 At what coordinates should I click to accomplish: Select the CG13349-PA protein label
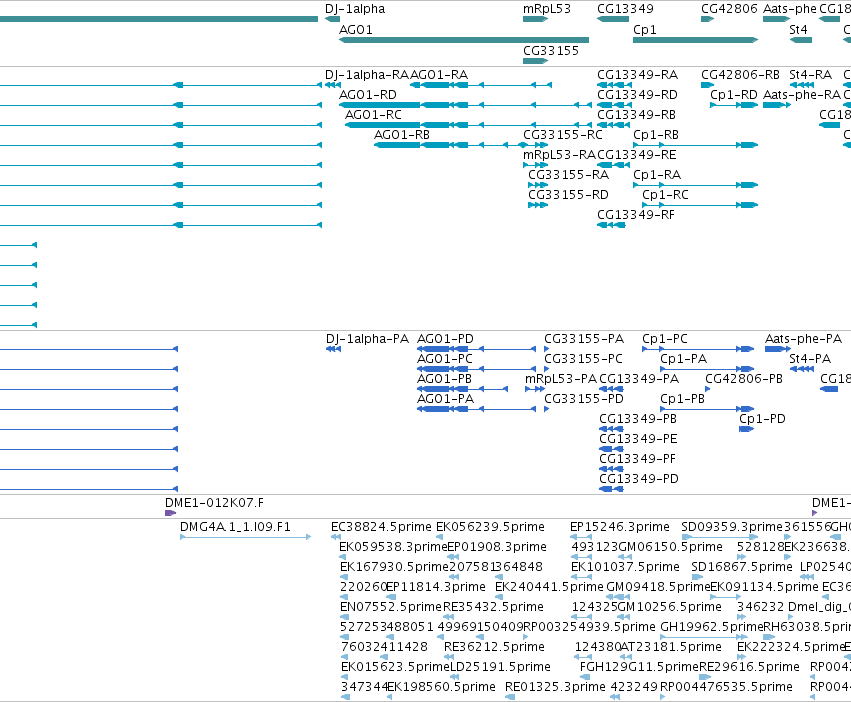639,379
